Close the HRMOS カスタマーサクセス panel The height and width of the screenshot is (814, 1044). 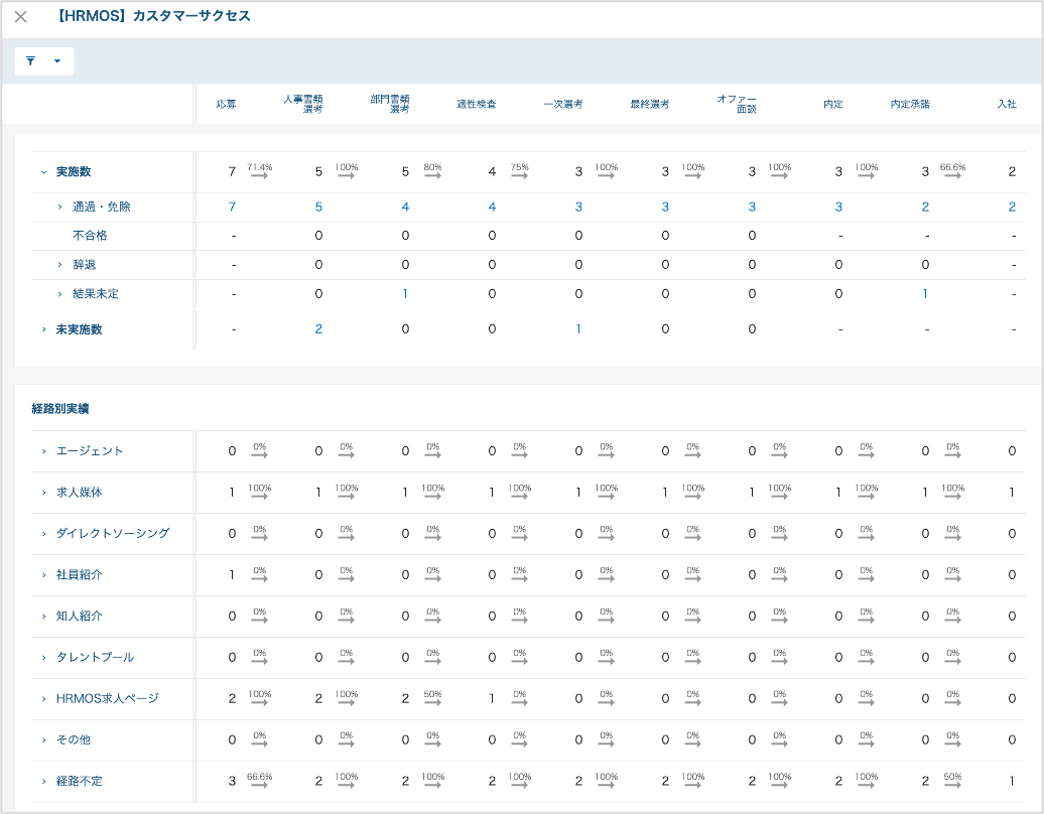pyautogui.click(x=21, y=17)
